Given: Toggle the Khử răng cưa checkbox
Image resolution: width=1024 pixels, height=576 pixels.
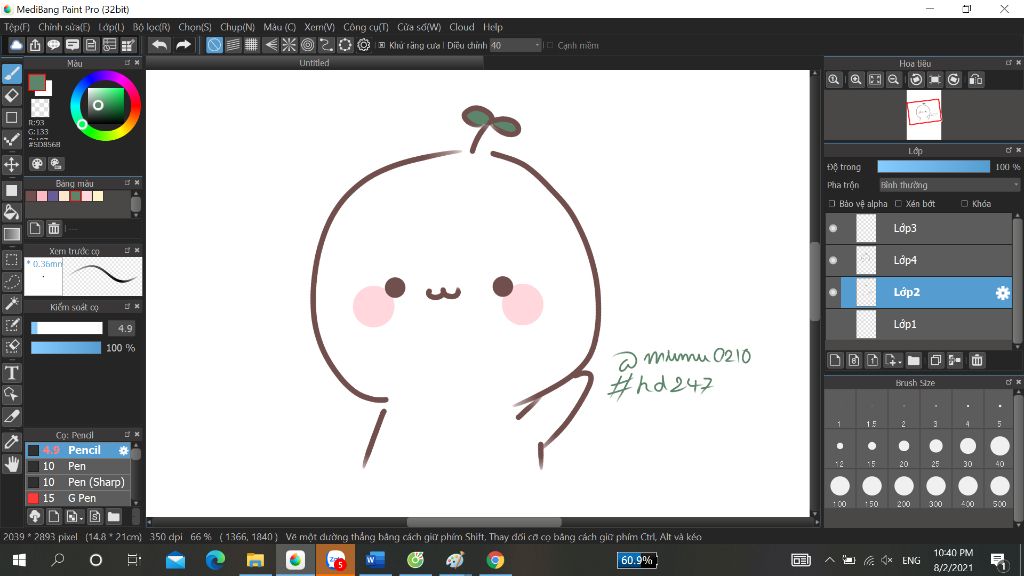Looking at the screenshot, I should point(382,45).
